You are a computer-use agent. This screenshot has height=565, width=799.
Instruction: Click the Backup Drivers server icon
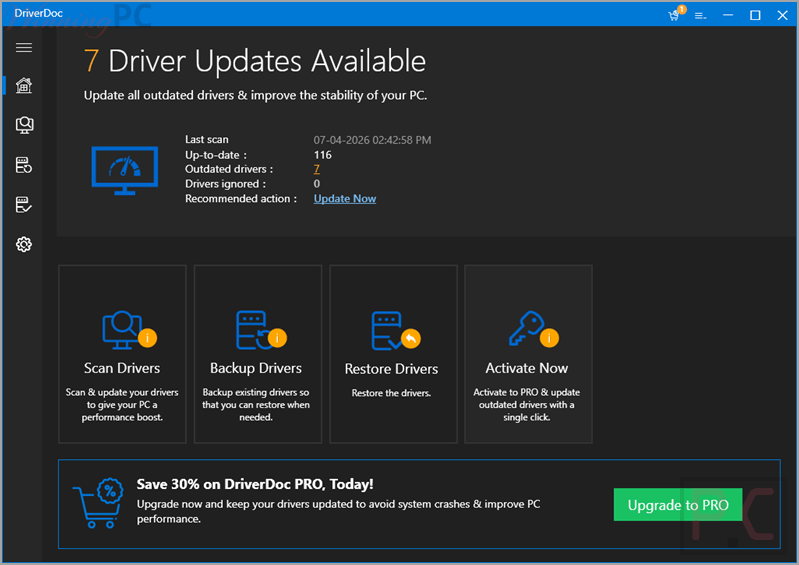point(261,330)
